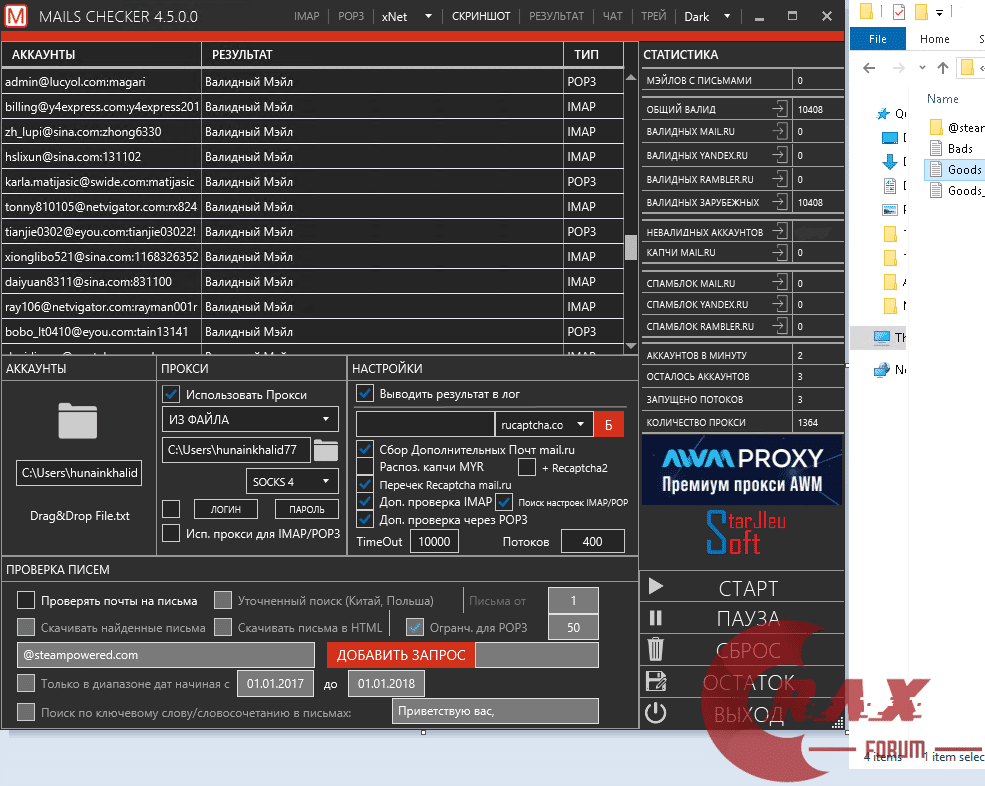985x786 pixels.
Task: Click the save icon next to ОСТАТОК
Action: tap(657, 682)
